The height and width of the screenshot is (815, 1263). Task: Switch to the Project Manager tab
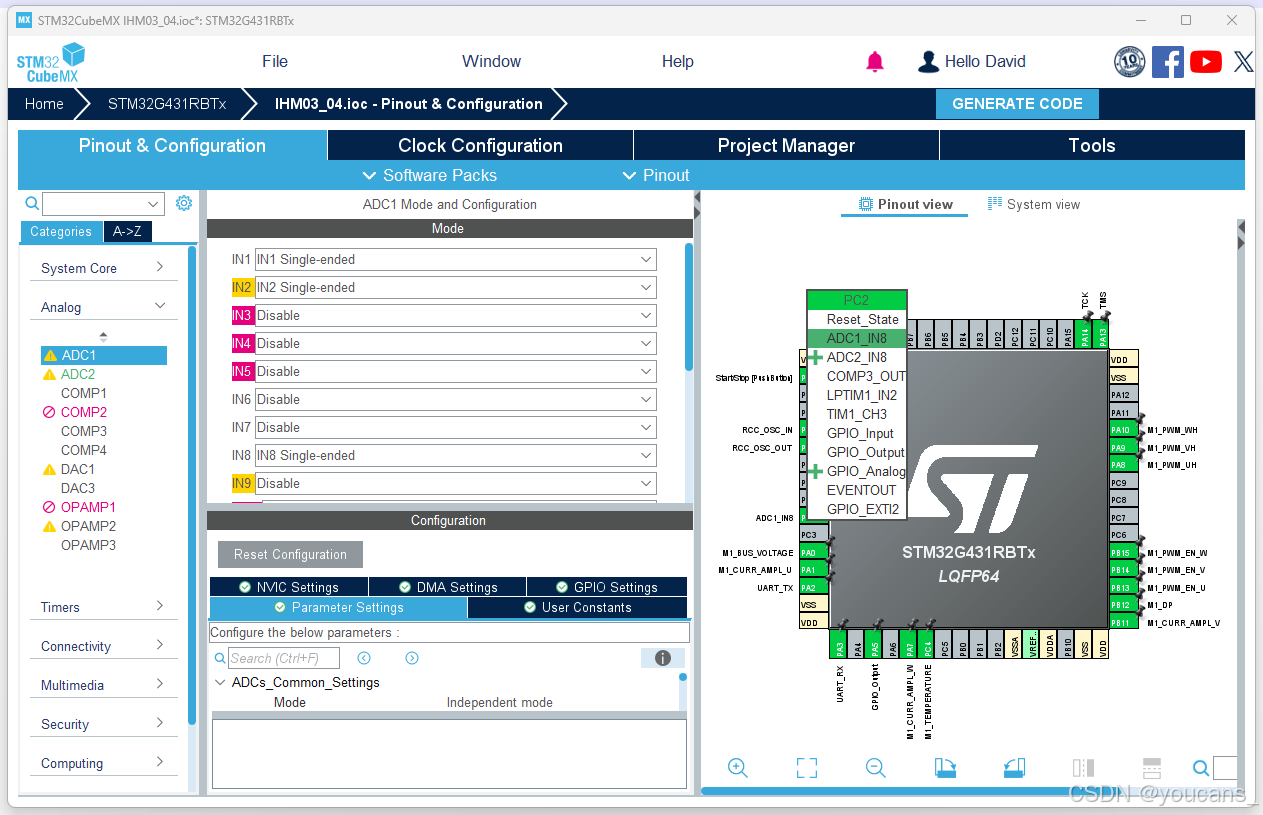(x=786, y=145)
